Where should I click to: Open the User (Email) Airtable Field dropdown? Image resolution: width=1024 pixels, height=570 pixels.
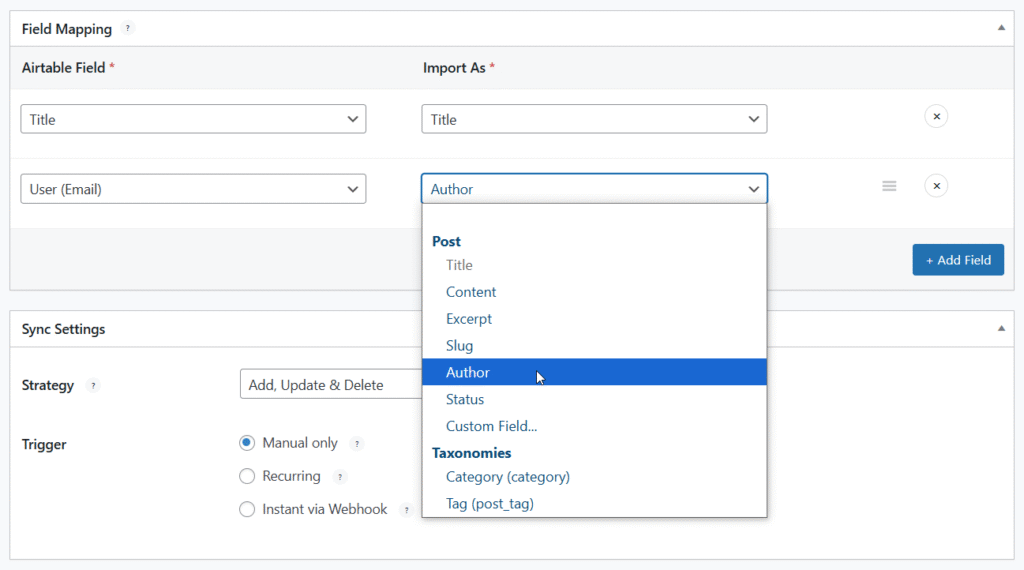click(193, 189)
